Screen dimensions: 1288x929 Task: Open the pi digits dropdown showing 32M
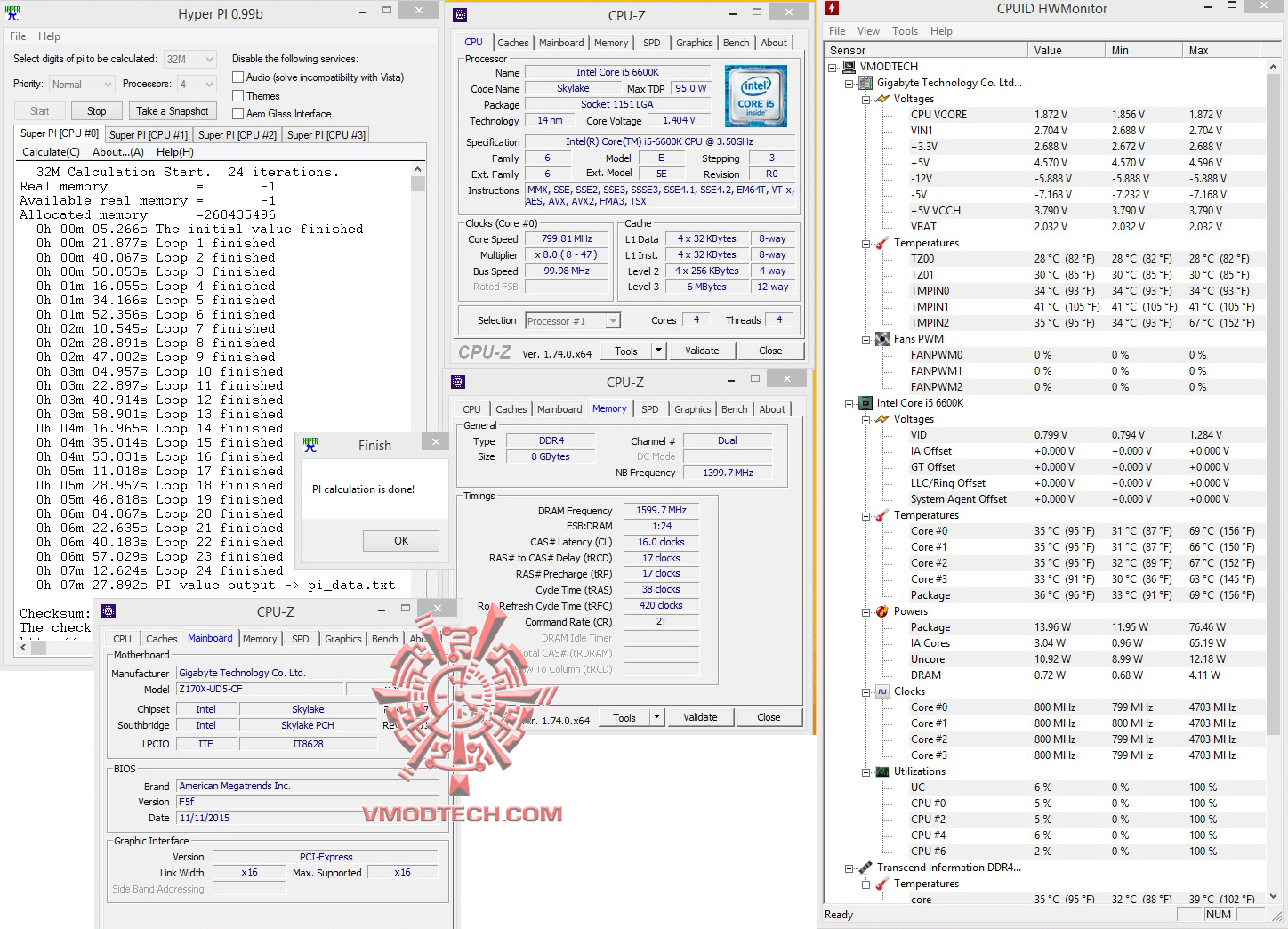point(190,60)
